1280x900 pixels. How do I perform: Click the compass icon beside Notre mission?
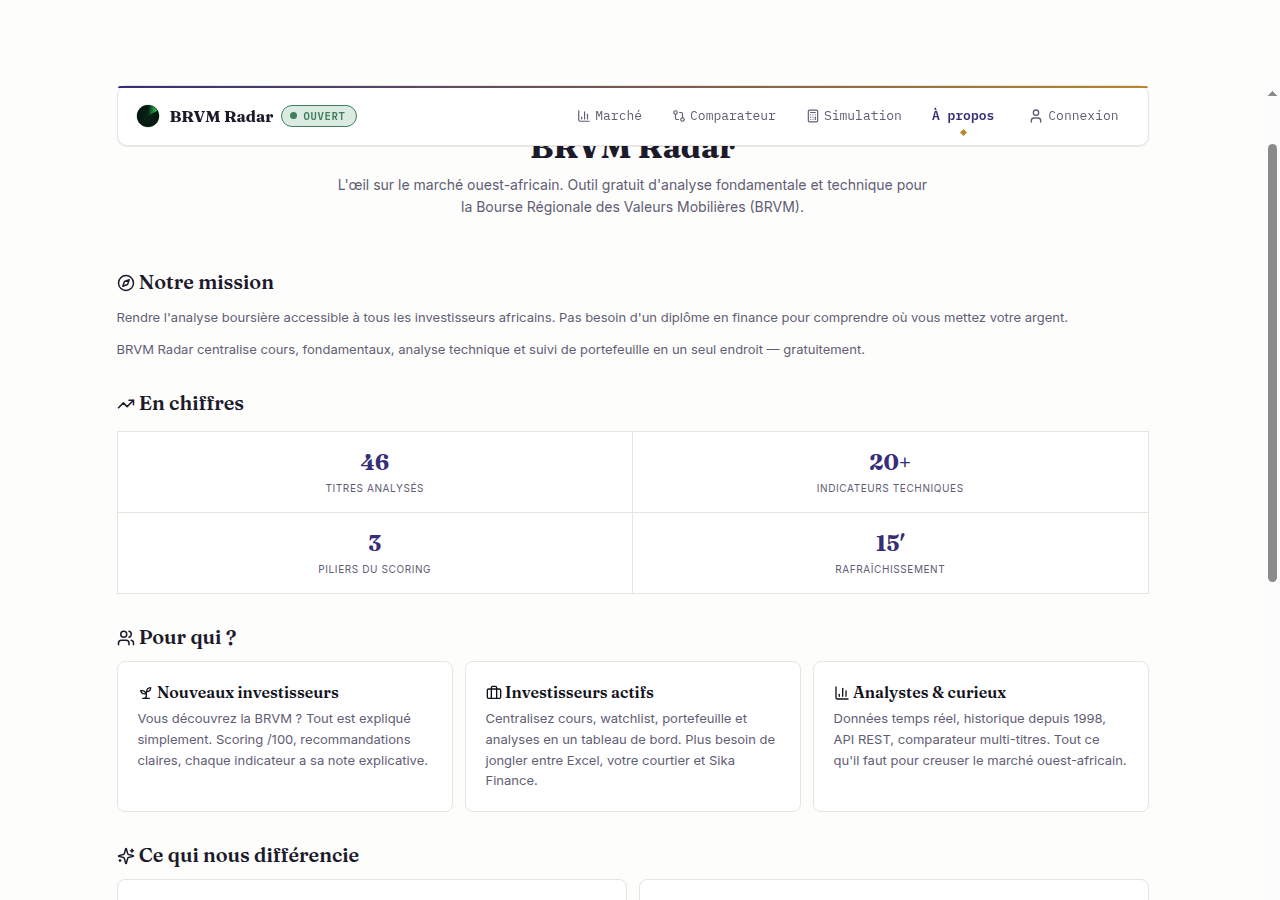pos(126,283)
